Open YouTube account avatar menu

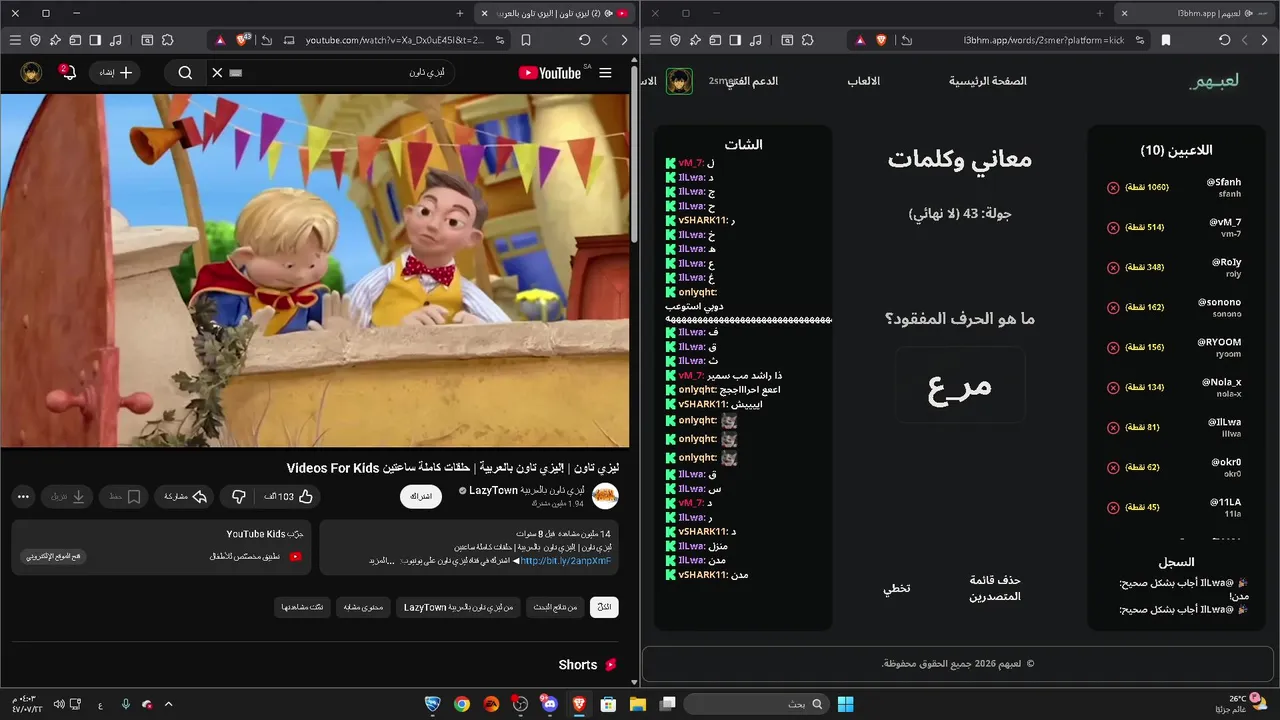(31, 73)
